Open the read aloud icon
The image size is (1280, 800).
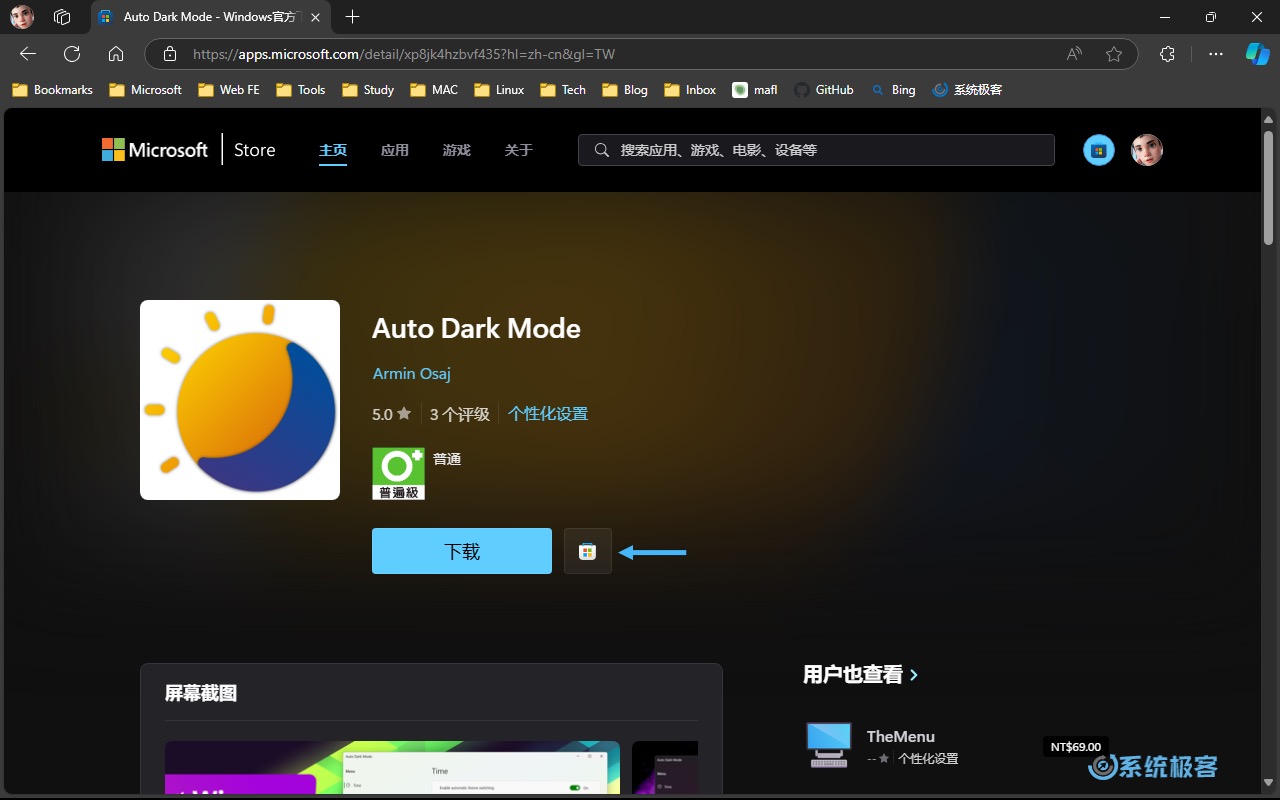tap(1074, 54)
